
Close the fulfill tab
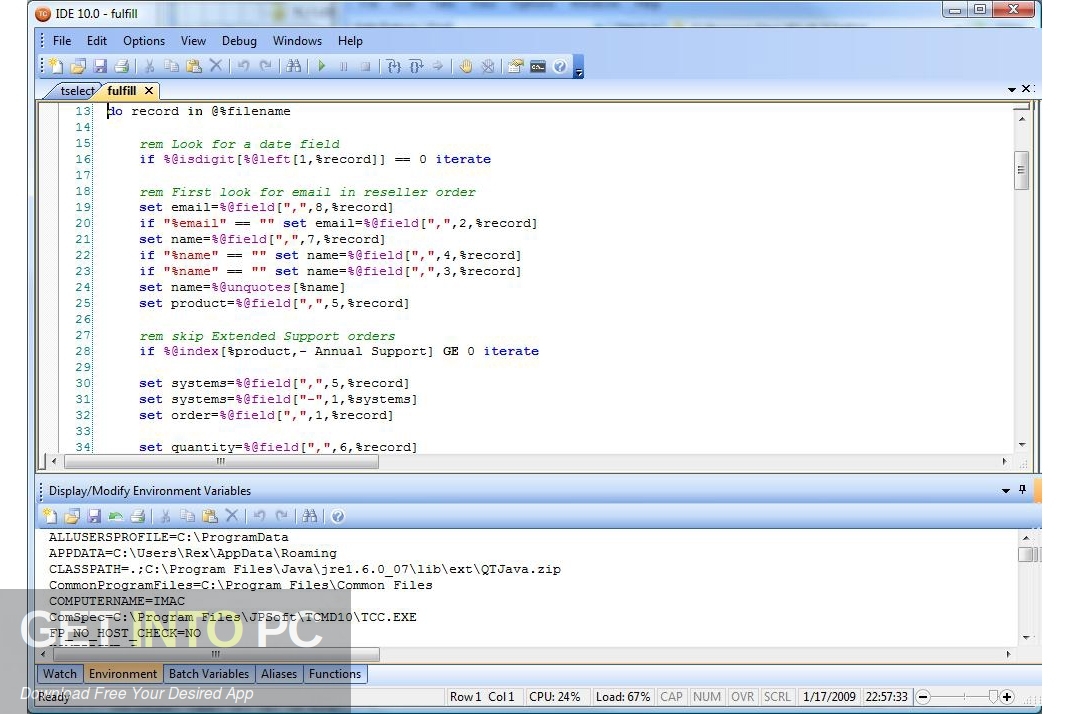coord(149,90)
